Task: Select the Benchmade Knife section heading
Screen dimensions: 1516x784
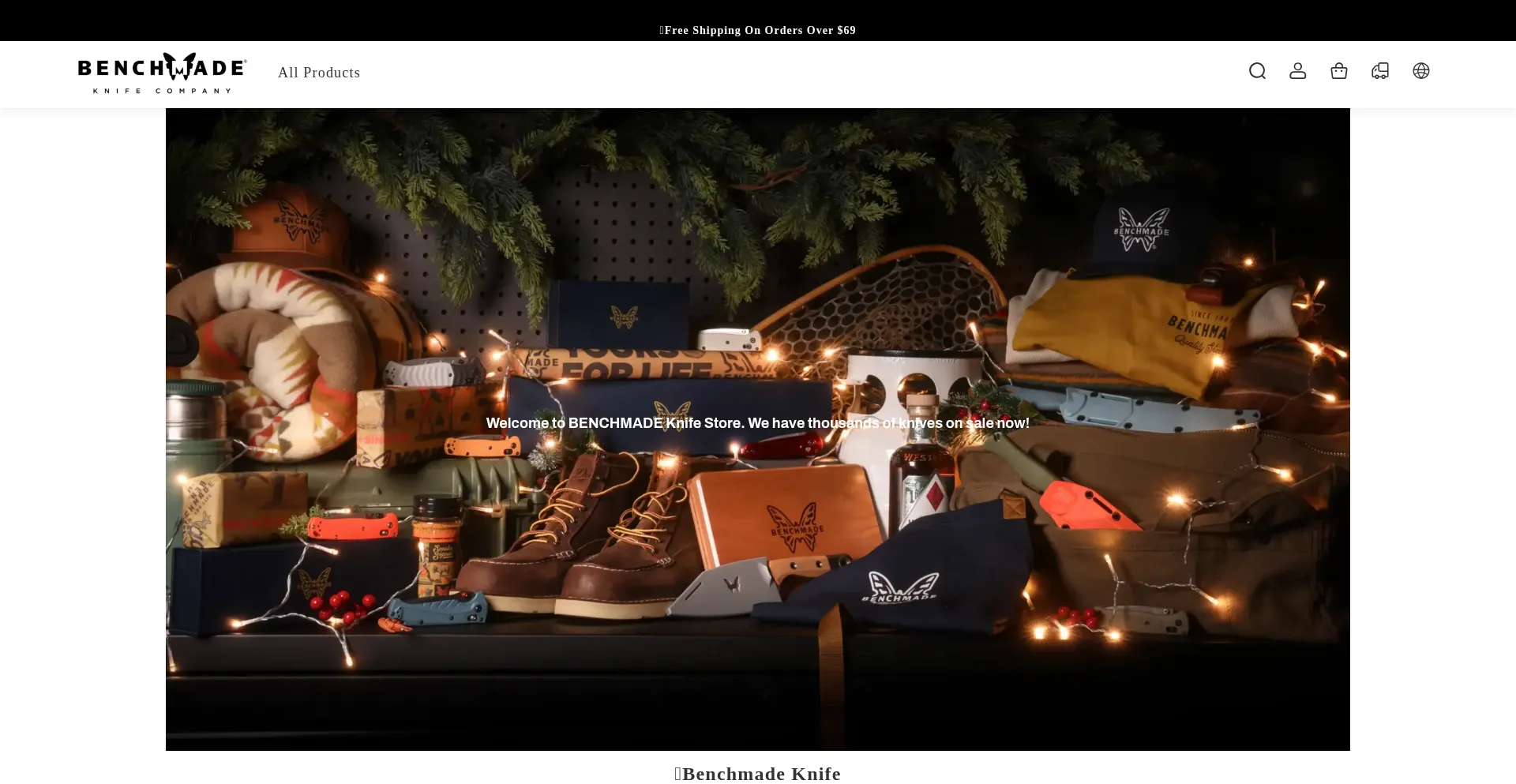Action: [x=758, y=774]
